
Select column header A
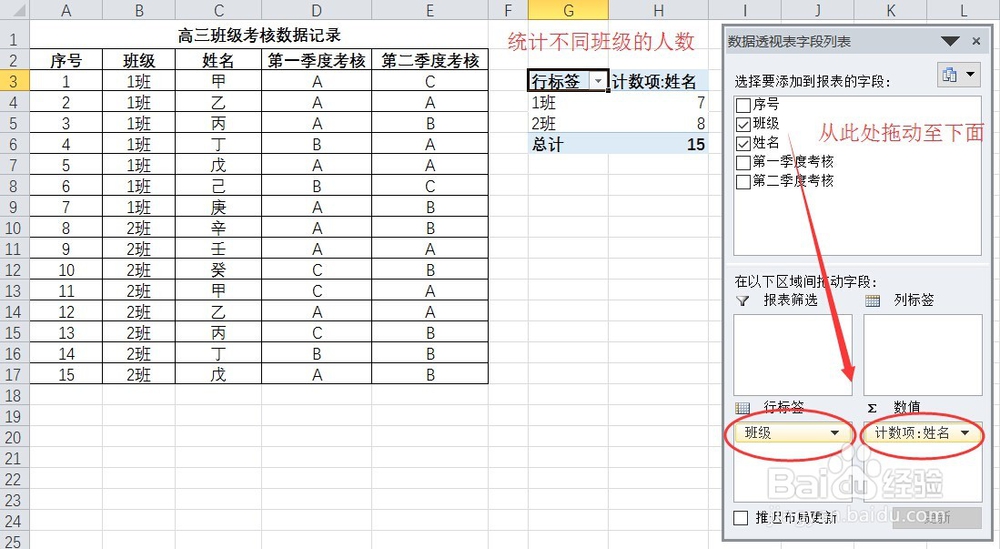pos(66,10)
